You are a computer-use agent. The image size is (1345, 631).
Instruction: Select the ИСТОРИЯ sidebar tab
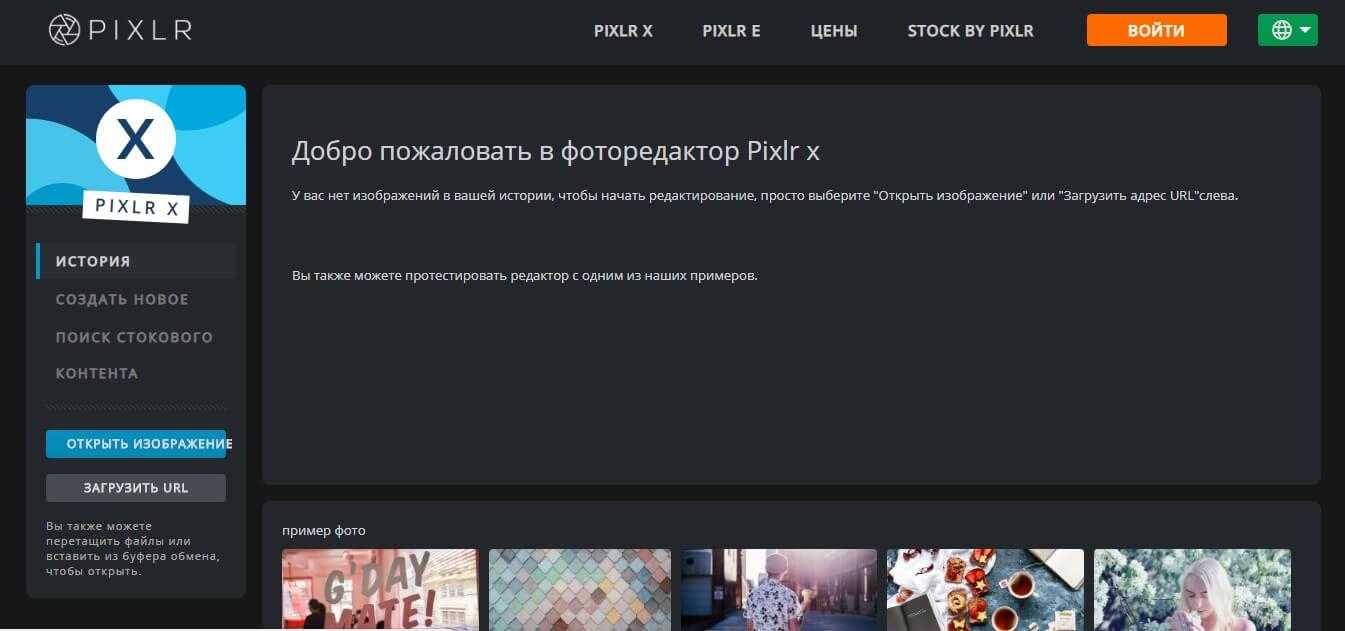tap(93, 261)
